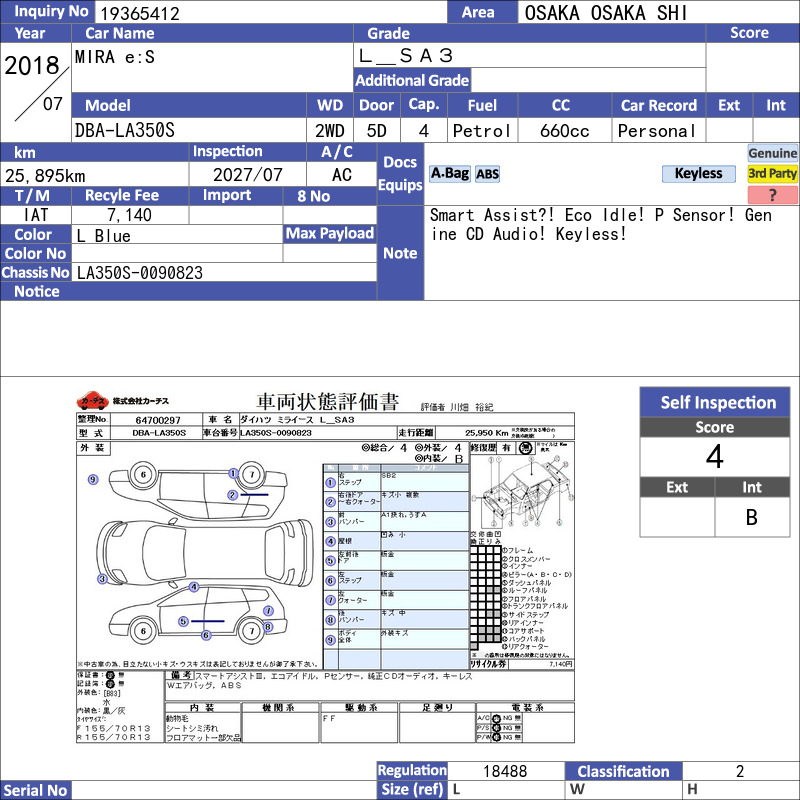Image resolution: width=800 pixels, height=800 pixels.
Task: Select inspection date 2027/07
Action: [247, 175]
